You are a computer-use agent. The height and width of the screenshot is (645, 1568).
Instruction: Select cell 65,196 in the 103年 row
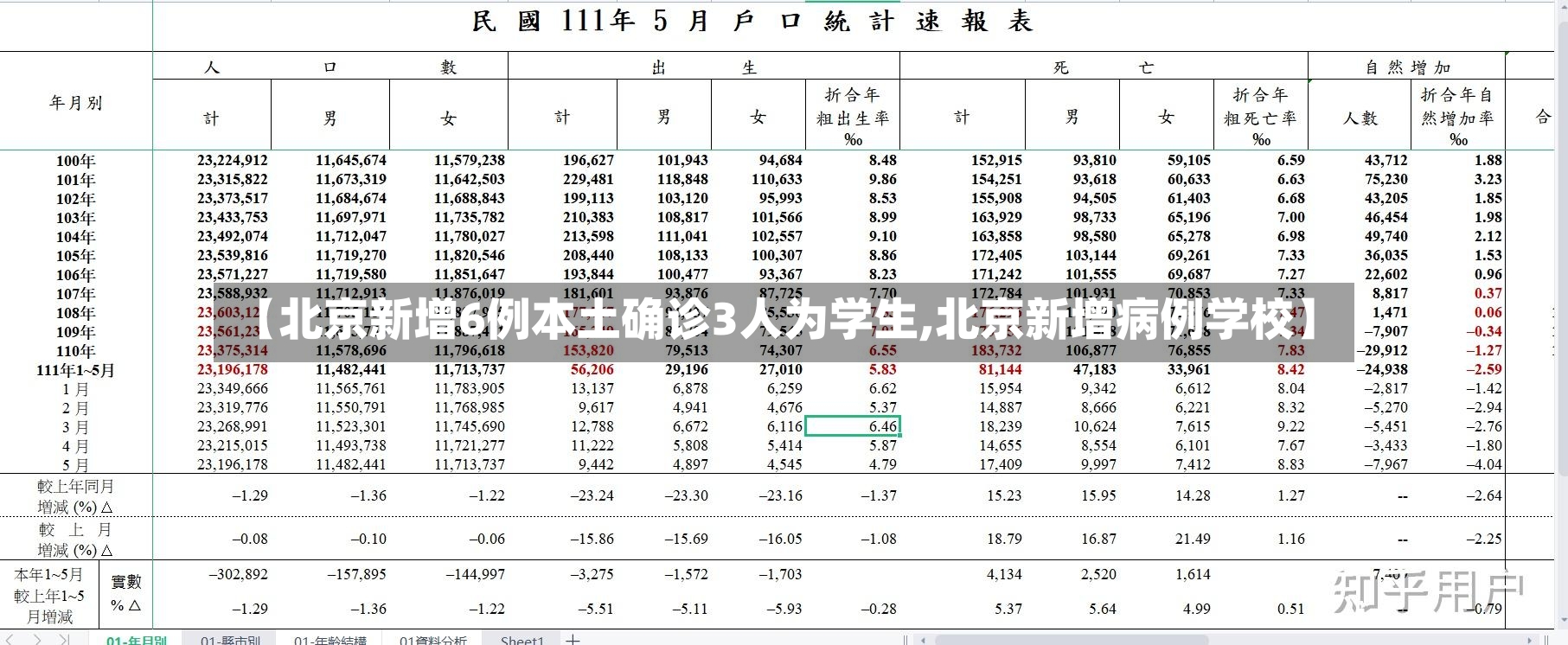point(1189,217)
